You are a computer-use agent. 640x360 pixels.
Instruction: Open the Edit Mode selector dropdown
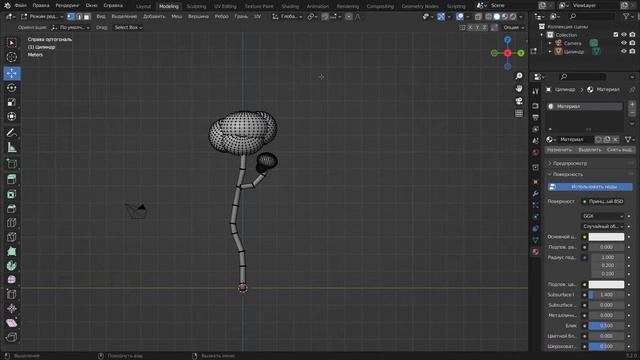[42, 17]
